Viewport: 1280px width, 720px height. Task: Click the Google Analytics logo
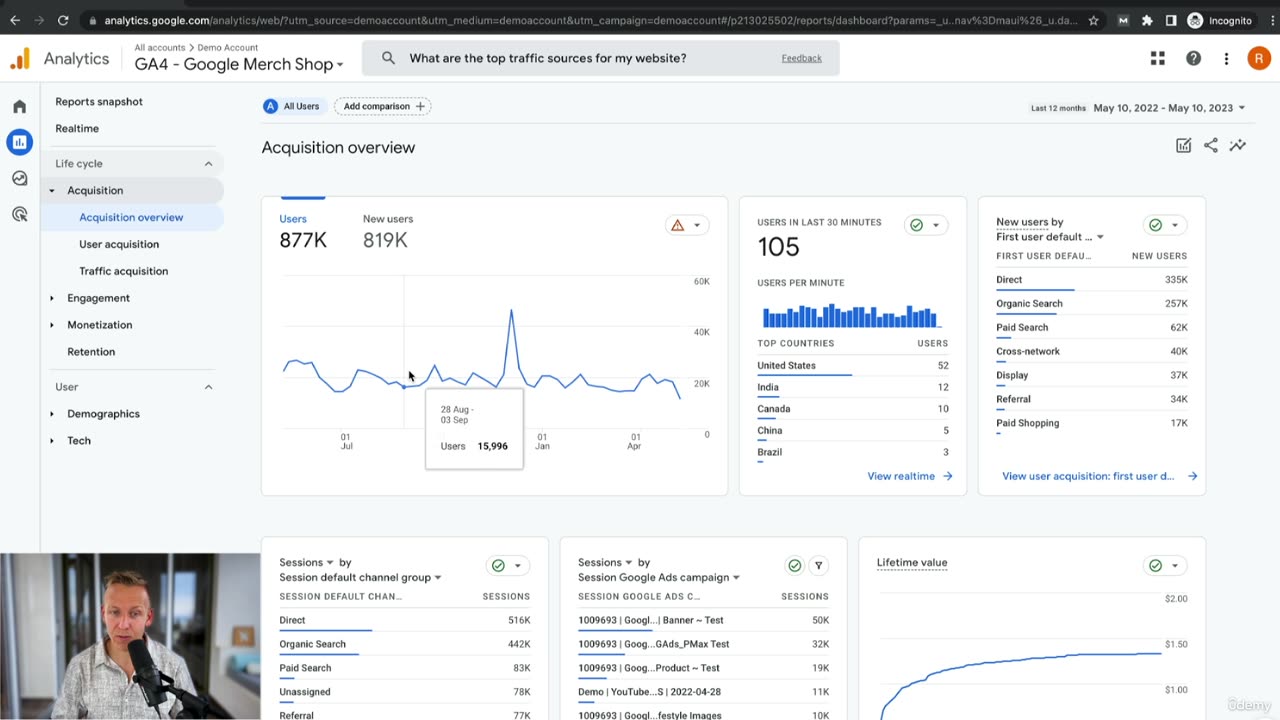click(20, 59)
